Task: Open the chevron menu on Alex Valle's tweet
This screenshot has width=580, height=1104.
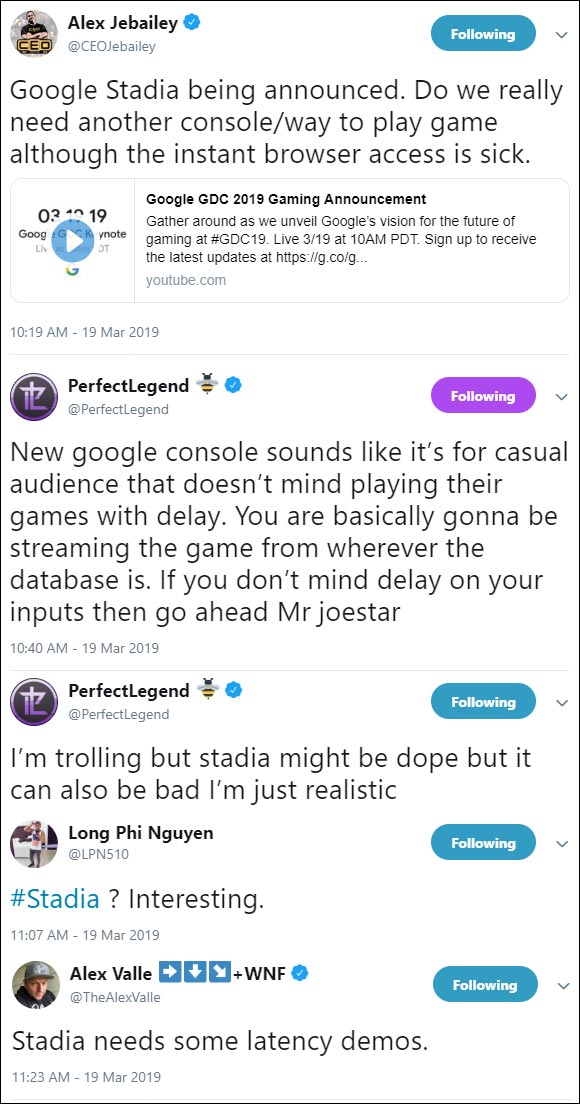Action: point(562,984)
